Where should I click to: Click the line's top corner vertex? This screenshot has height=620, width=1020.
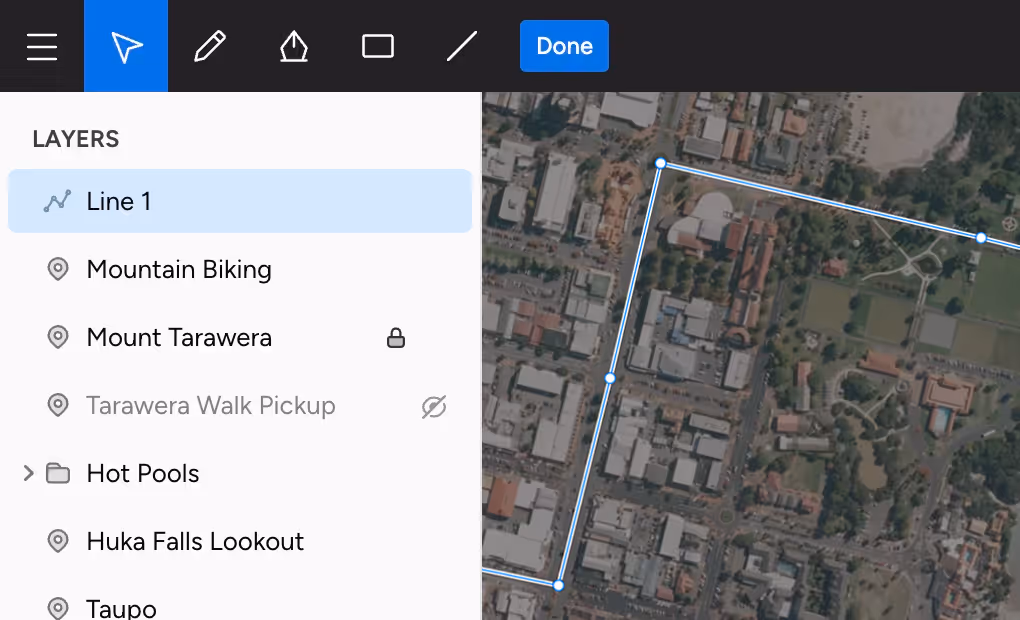(660, 163)
